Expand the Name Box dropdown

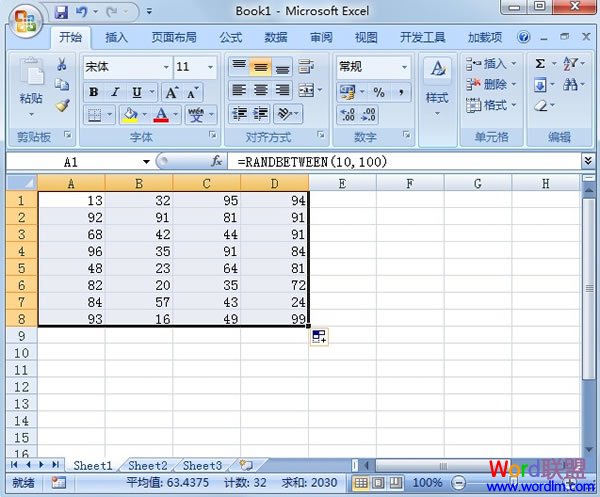(146, 162)
